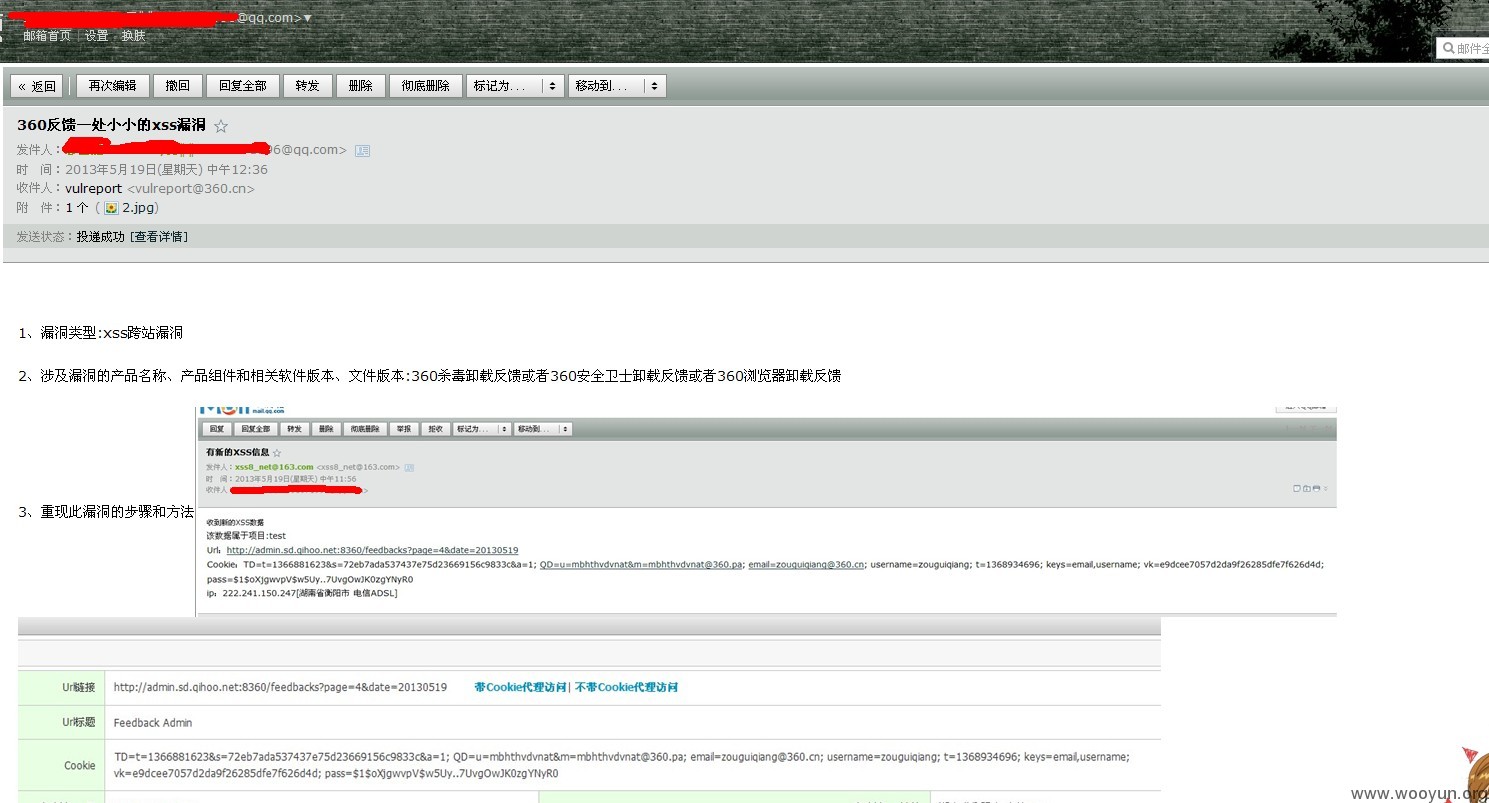The height and width of the screenshot is (803, 1489).
Task: Click the « 返回 back button
Action: click(37, 86)
